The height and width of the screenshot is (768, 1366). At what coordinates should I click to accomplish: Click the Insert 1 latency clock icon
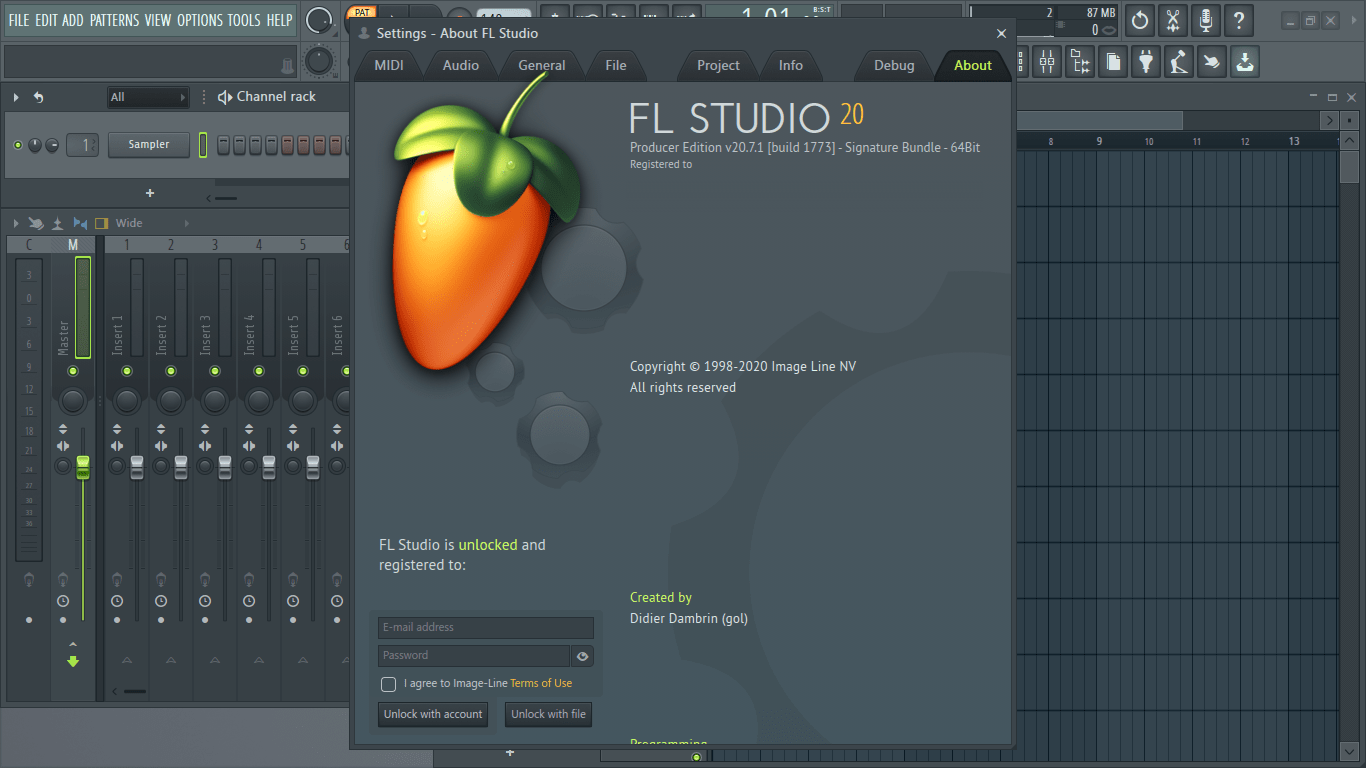point(117,601)
